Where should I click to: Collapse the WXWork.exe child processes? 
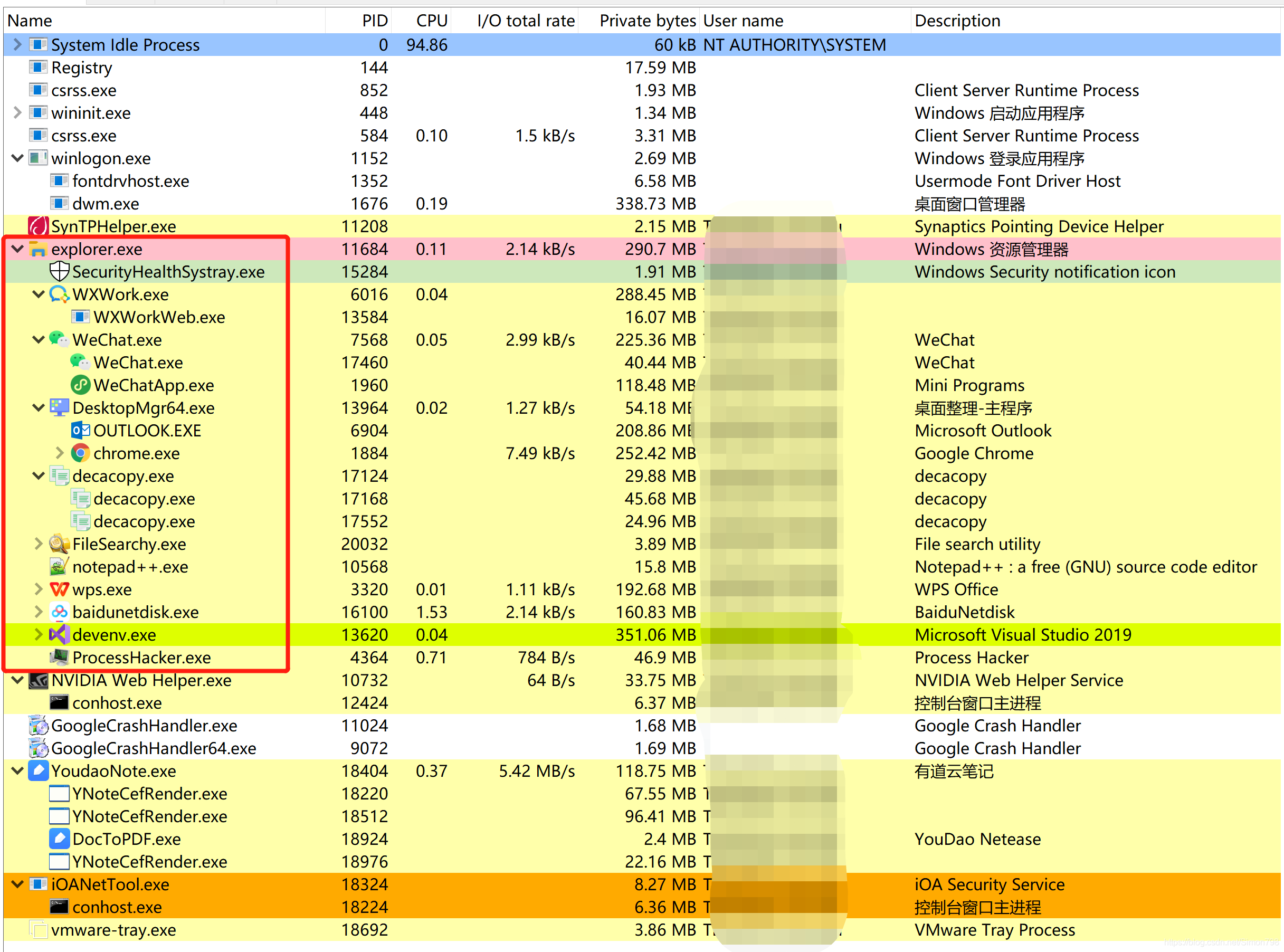tap(39, 294)
